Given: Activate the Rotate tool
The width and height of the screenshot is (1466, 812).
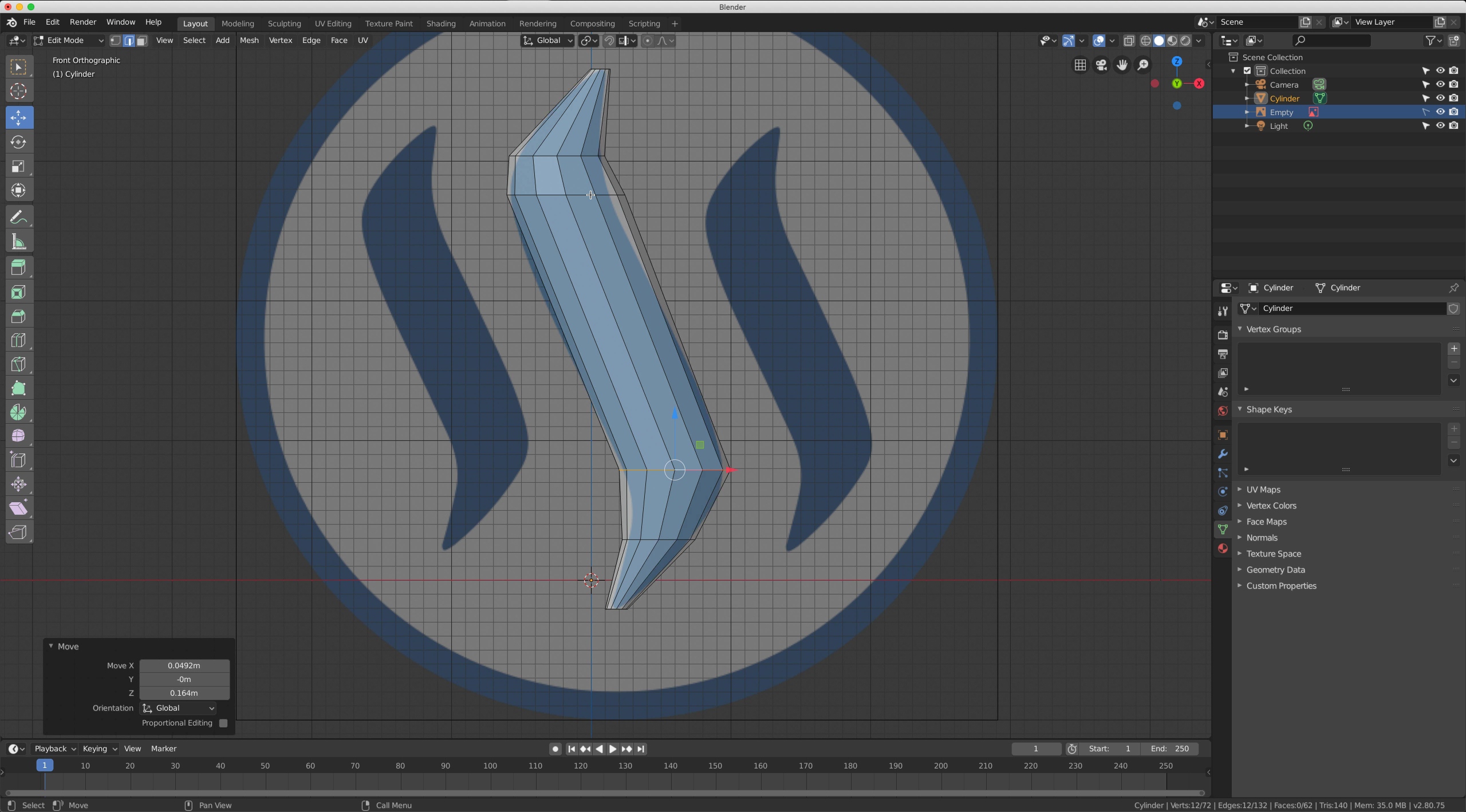Looking at the screenshot, I should click(x=18, y=142).
